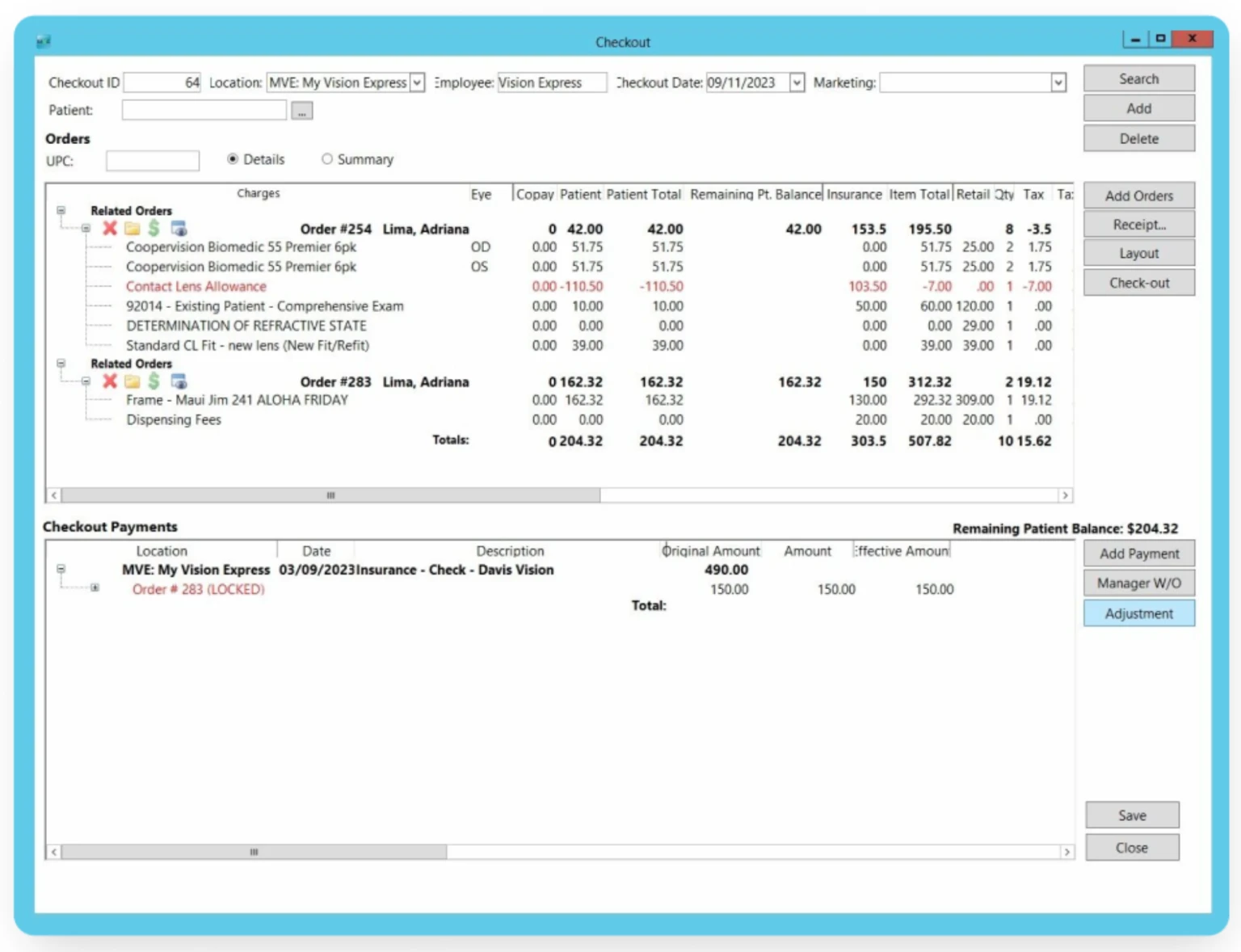The width and height of the screenshot is (1241, 952).
Task: Click inside the UPC input field
Action: click(x=152, y=160)
